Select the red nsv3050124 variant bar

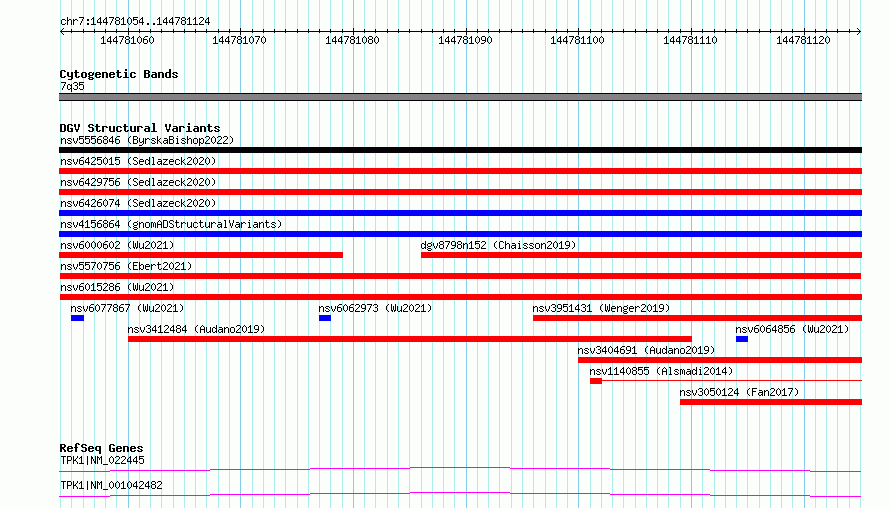771,402
